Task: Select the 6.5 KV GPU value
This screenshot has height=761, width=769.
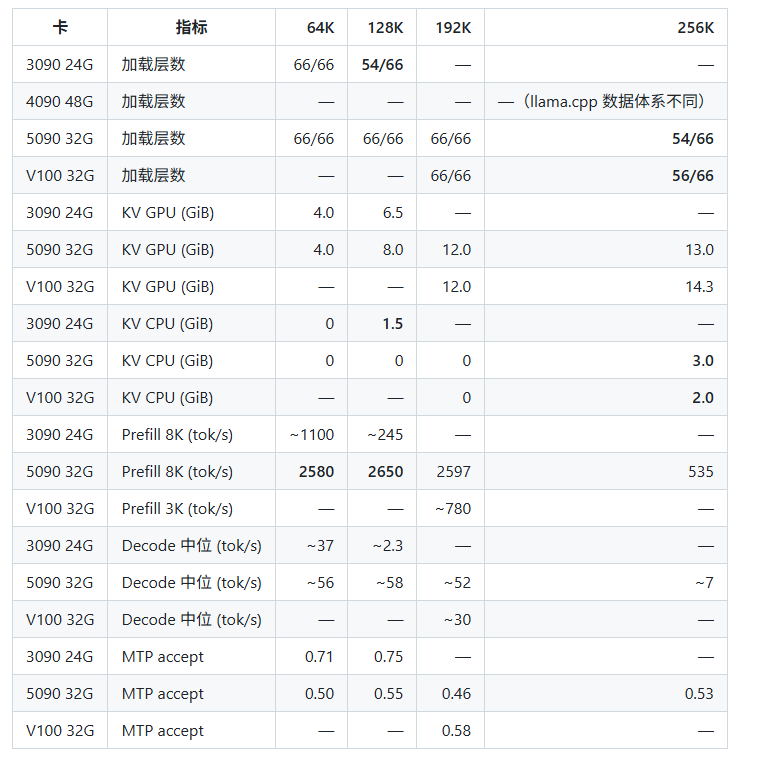Action: pos(393,213)
